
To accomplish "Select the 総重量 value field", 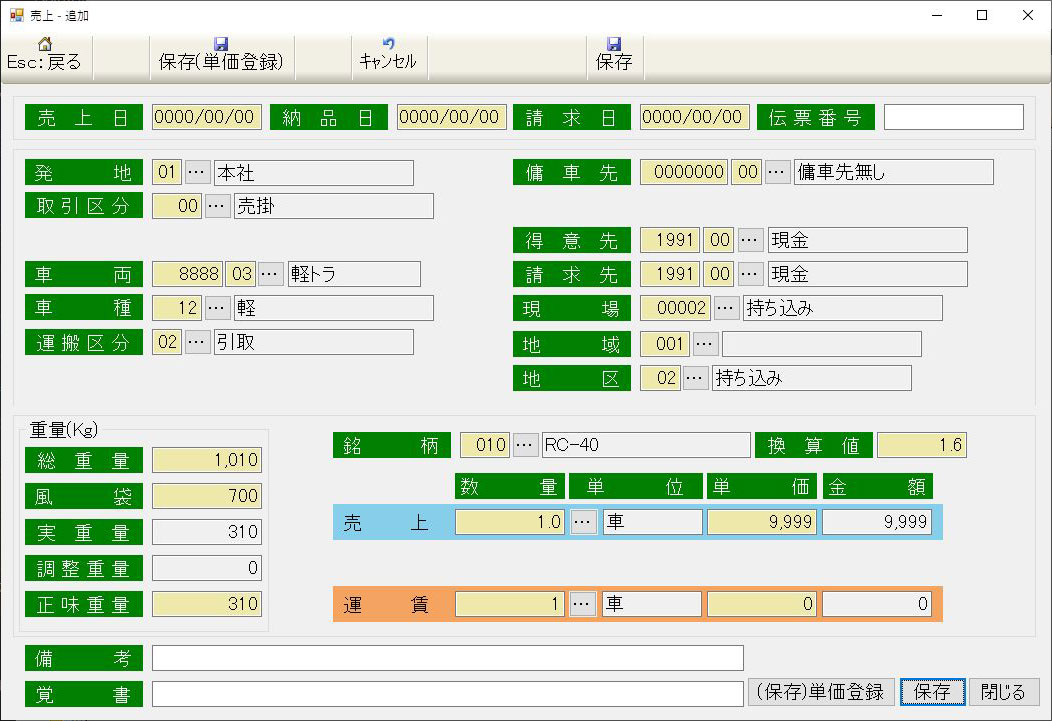I will tap(206, 460).
